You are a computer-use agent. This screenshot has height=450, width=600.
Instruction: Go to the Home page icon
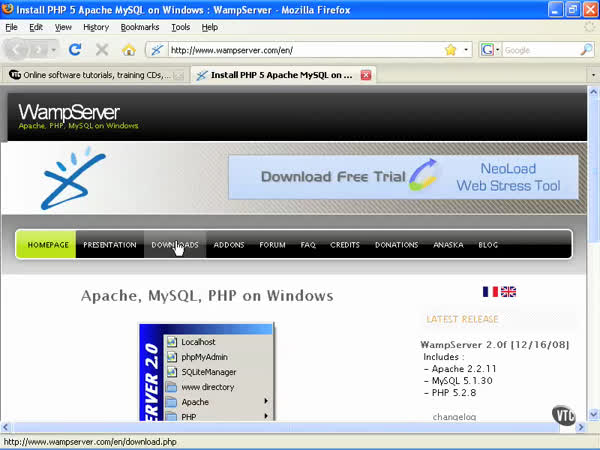click(x=128, y=49)
